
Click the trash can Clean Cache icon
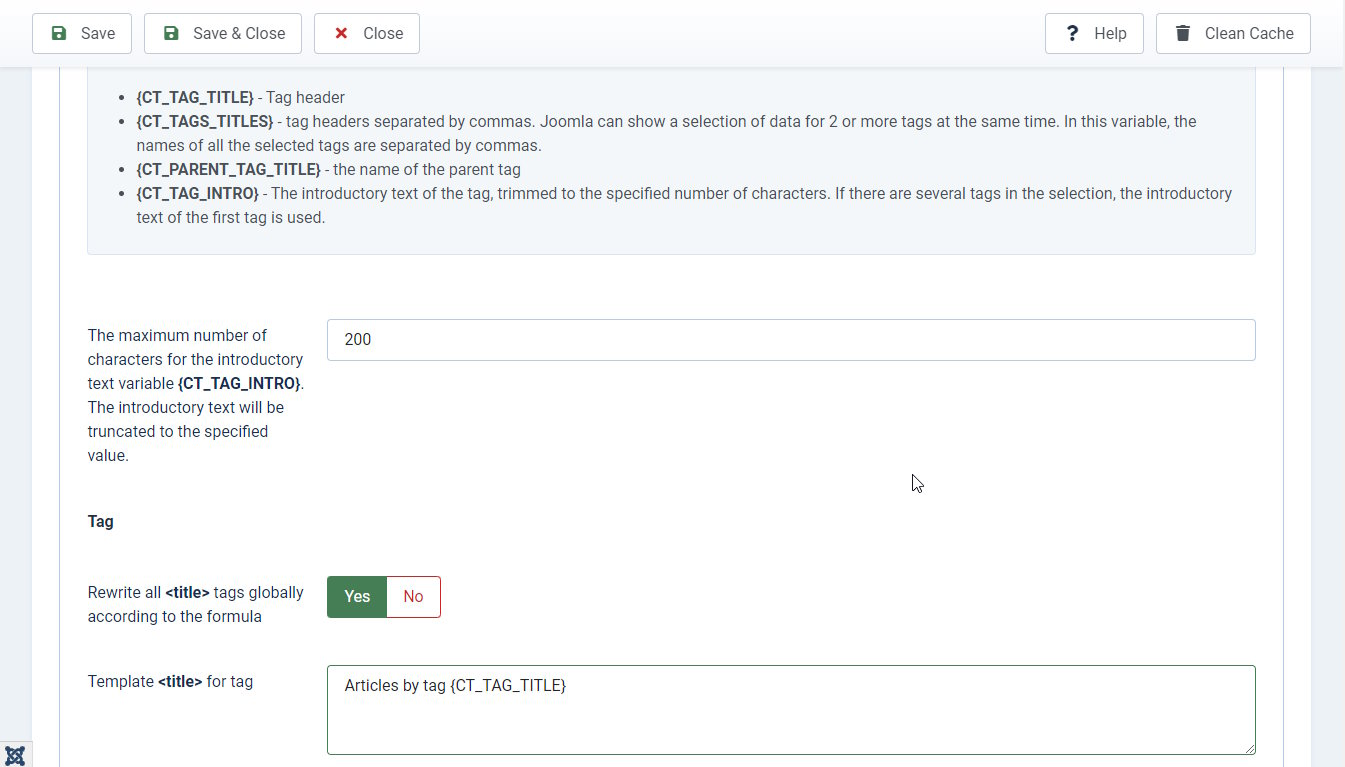click(1183, 33)
